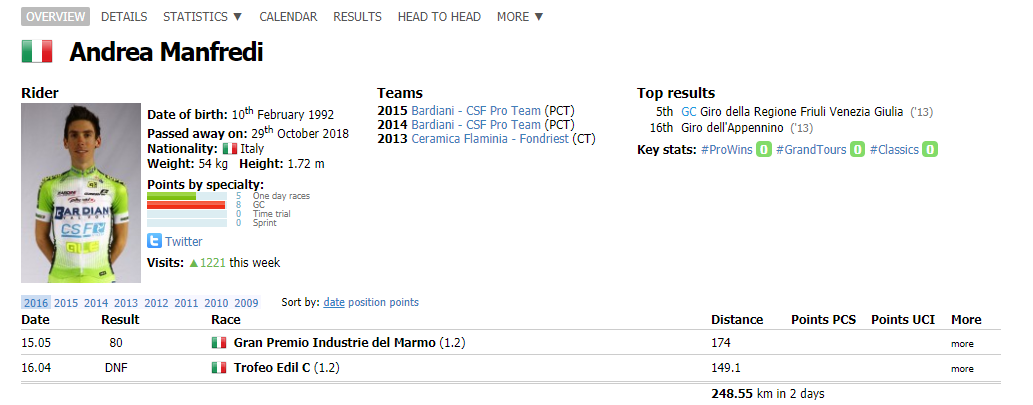Click the Italian flag beside rider name
This screenshot has width=1033, height=405.
37,52
